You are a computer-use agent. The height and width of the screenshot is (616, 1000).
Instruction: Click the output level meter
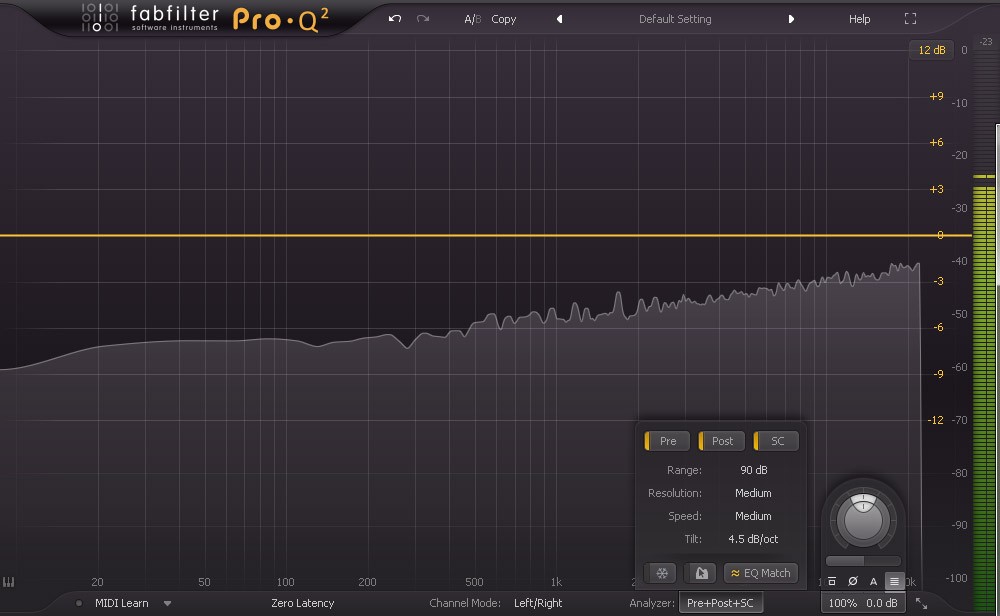984,325
